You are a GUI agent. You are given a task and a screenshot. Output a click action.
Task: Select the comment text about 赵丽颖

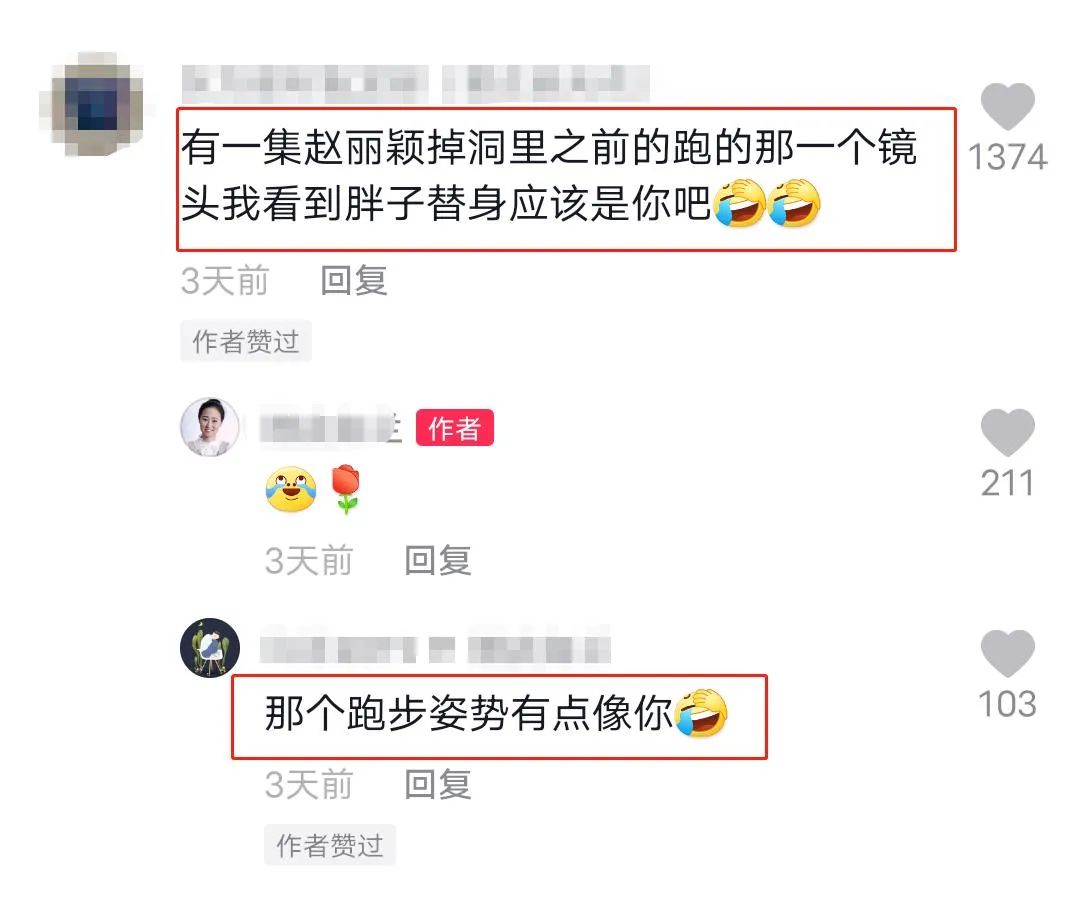point(549,176)
